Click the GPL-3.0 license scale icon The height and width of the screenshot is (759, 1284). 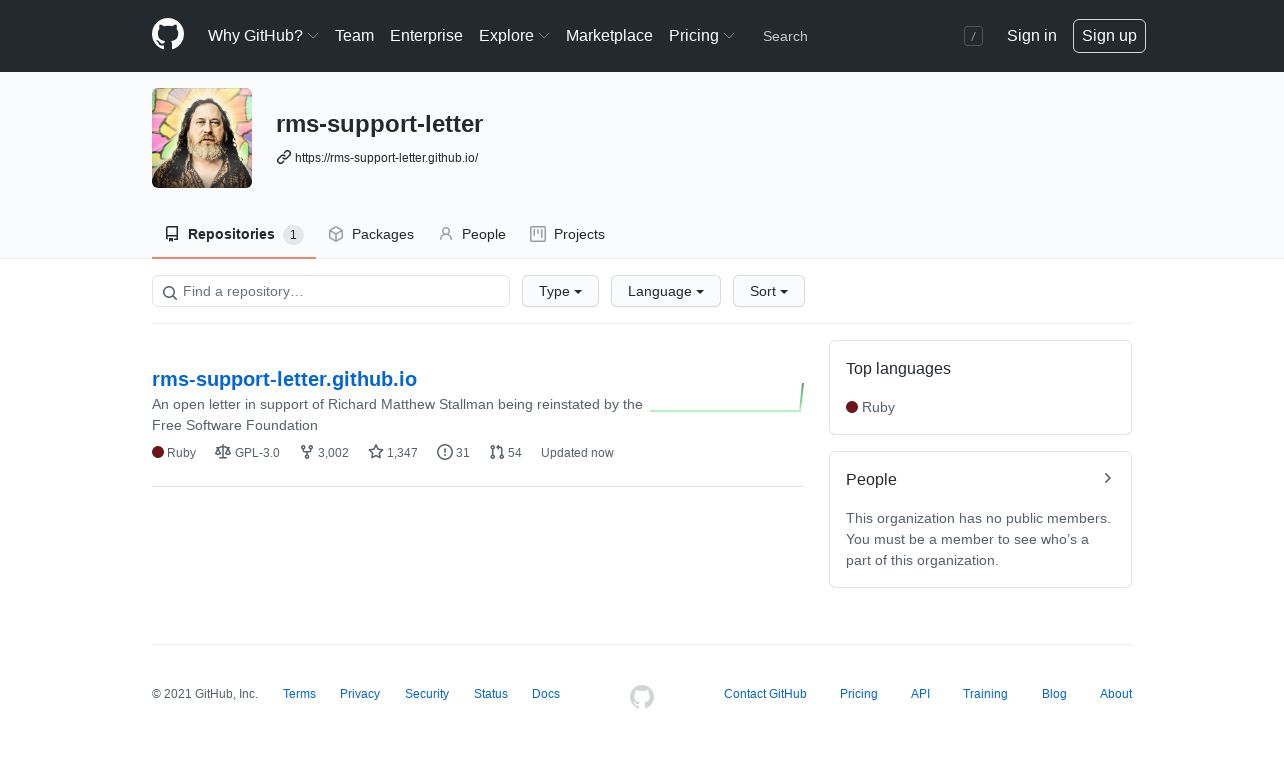(x=223, y=452)
